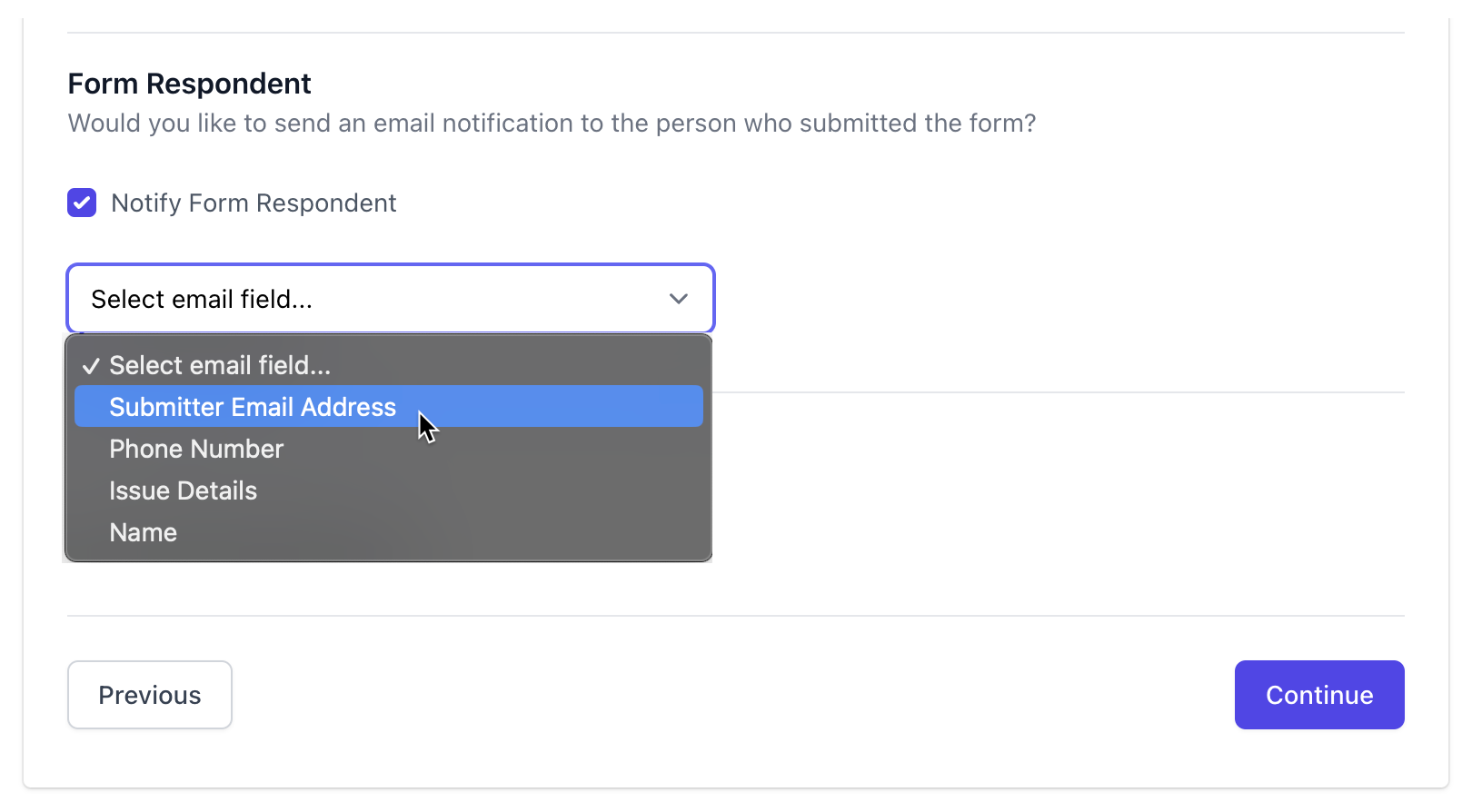Choose "Submitter Email Address" from the list
The width and height of the screenshot is (1472, 812).
(x=253, y=407)
